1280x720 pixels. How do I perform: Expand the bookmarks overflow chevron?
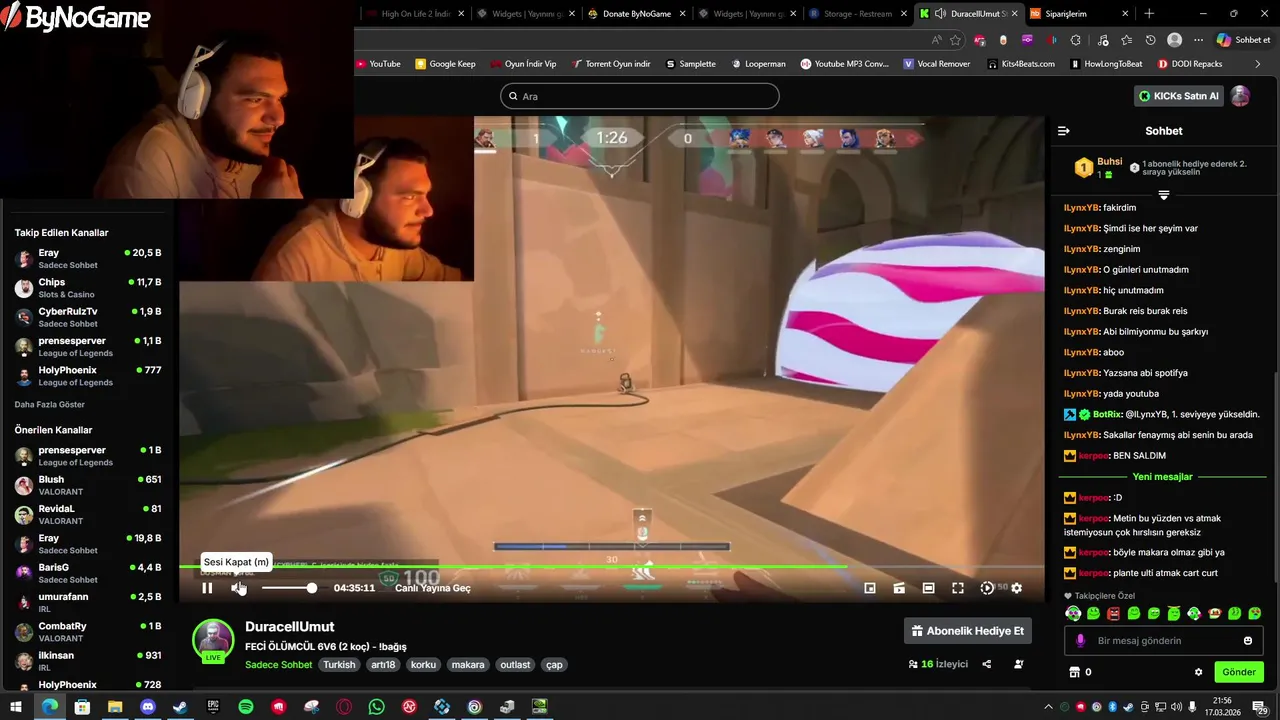1259,64
